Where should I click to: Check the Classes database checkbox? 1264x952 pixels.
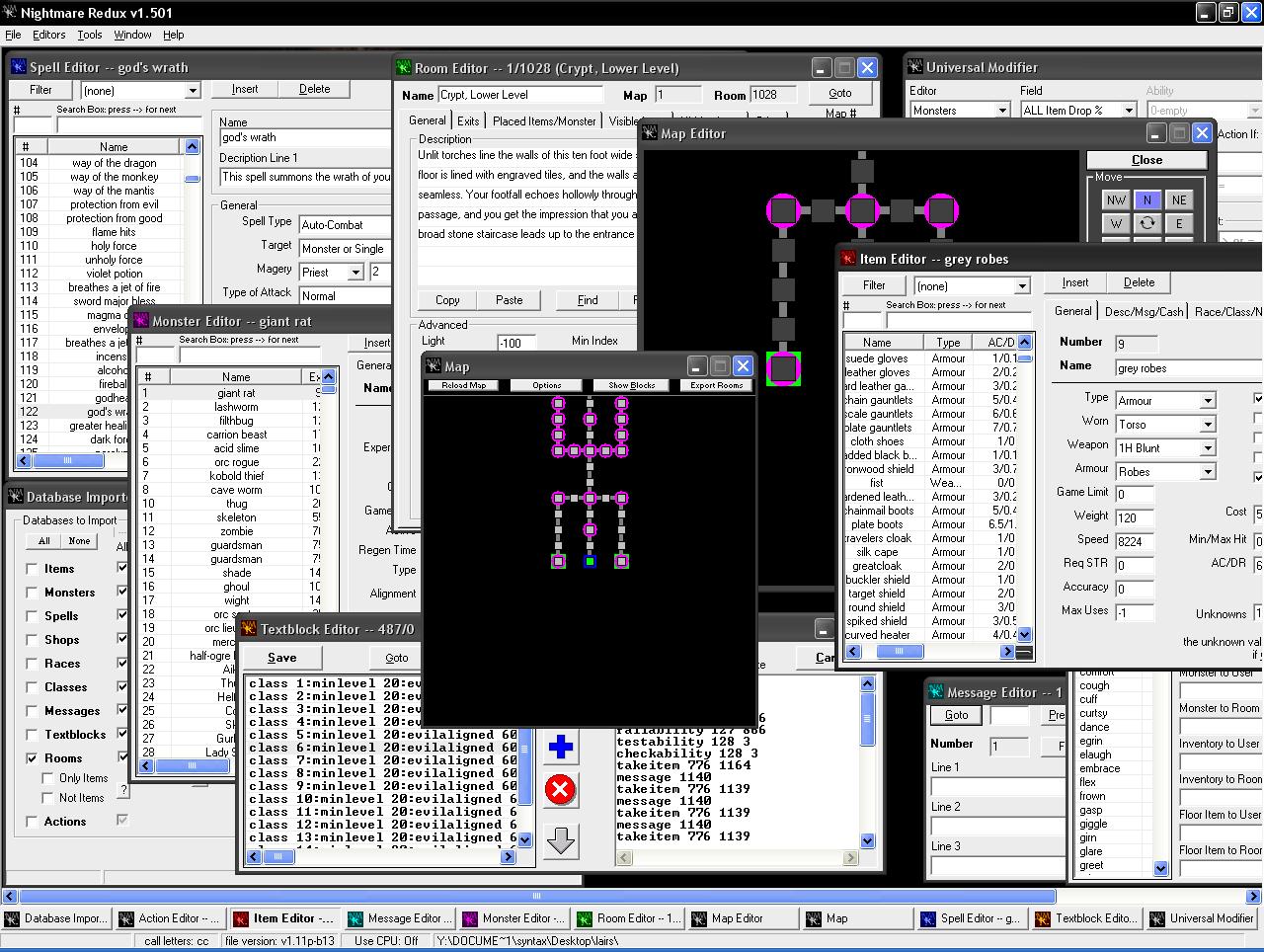pyautogui.click(x=33, y=687)
